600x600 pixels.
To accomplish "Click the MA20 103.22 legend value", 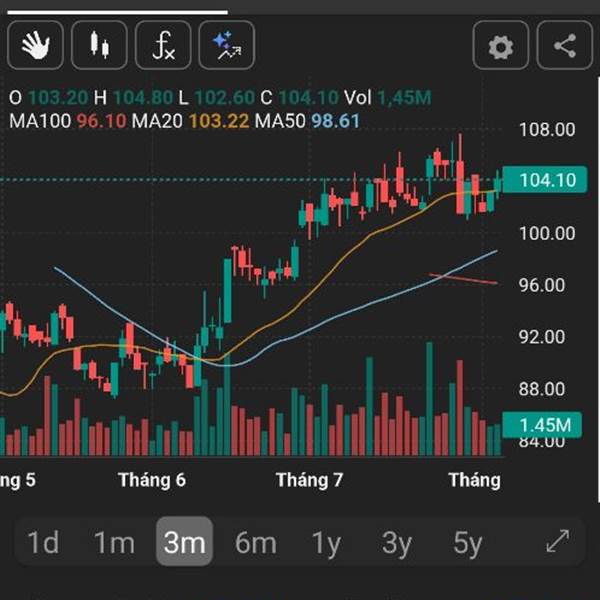I will click(190, 121).
